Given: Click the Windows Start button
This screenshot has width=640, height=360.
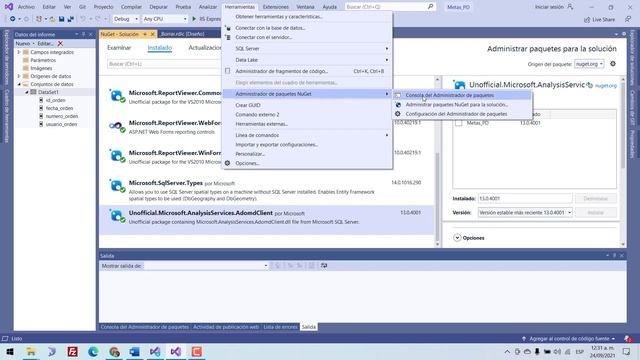Looking at the screenshot, I should coord(10,351).
